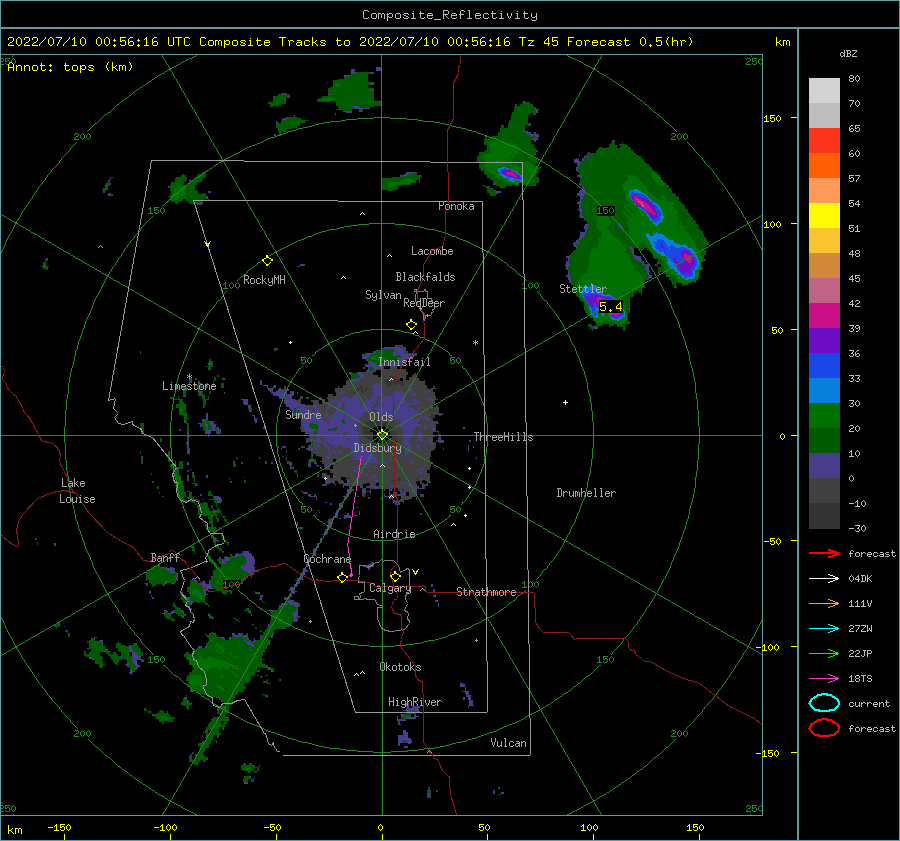The height and width of the screenshot is (841, 900).
Task: Click the Didsbury city label
Action: click(x=377, y=448)
